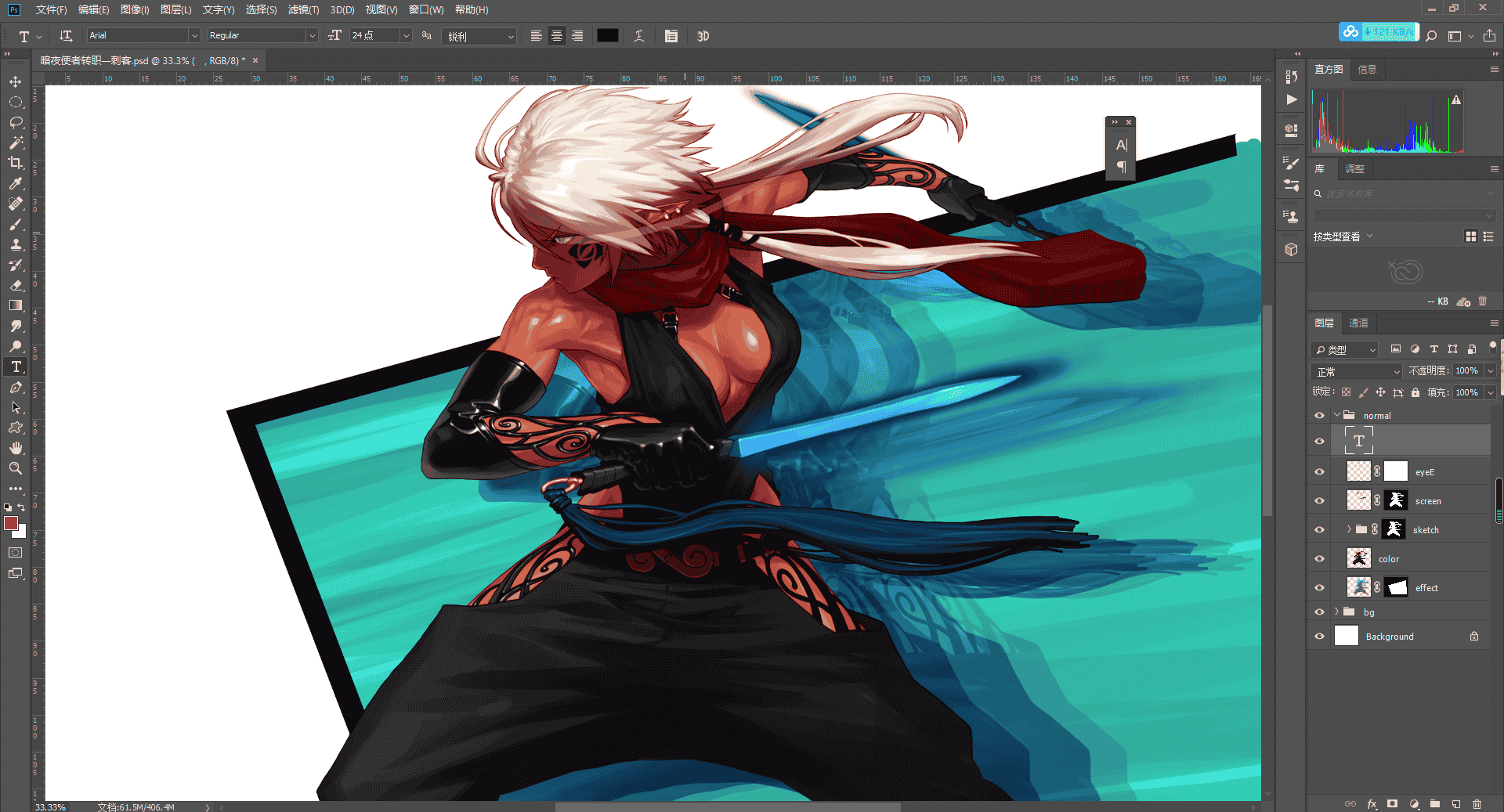The height and width of the screenshot is (812, 1504).
Task: Select the Eraser tool
Action: 16,285
